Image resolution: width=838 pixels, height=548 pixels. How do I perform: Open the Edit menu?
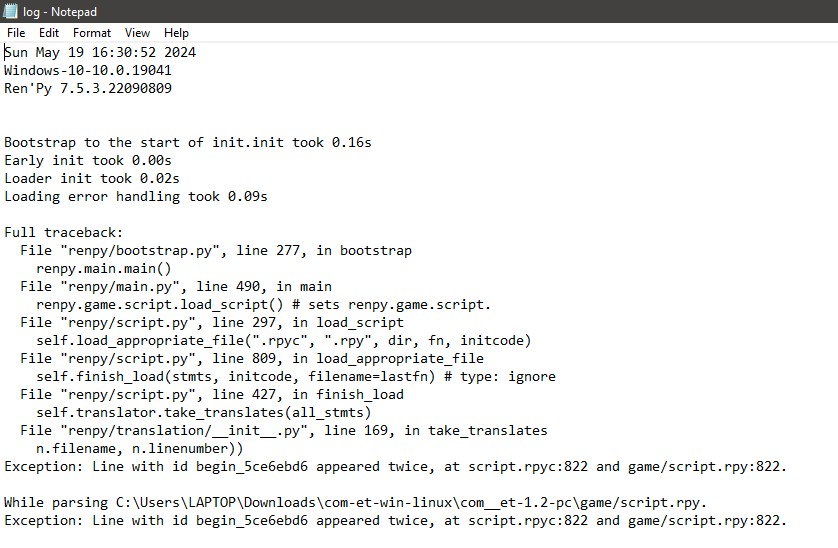coord(49,33)
